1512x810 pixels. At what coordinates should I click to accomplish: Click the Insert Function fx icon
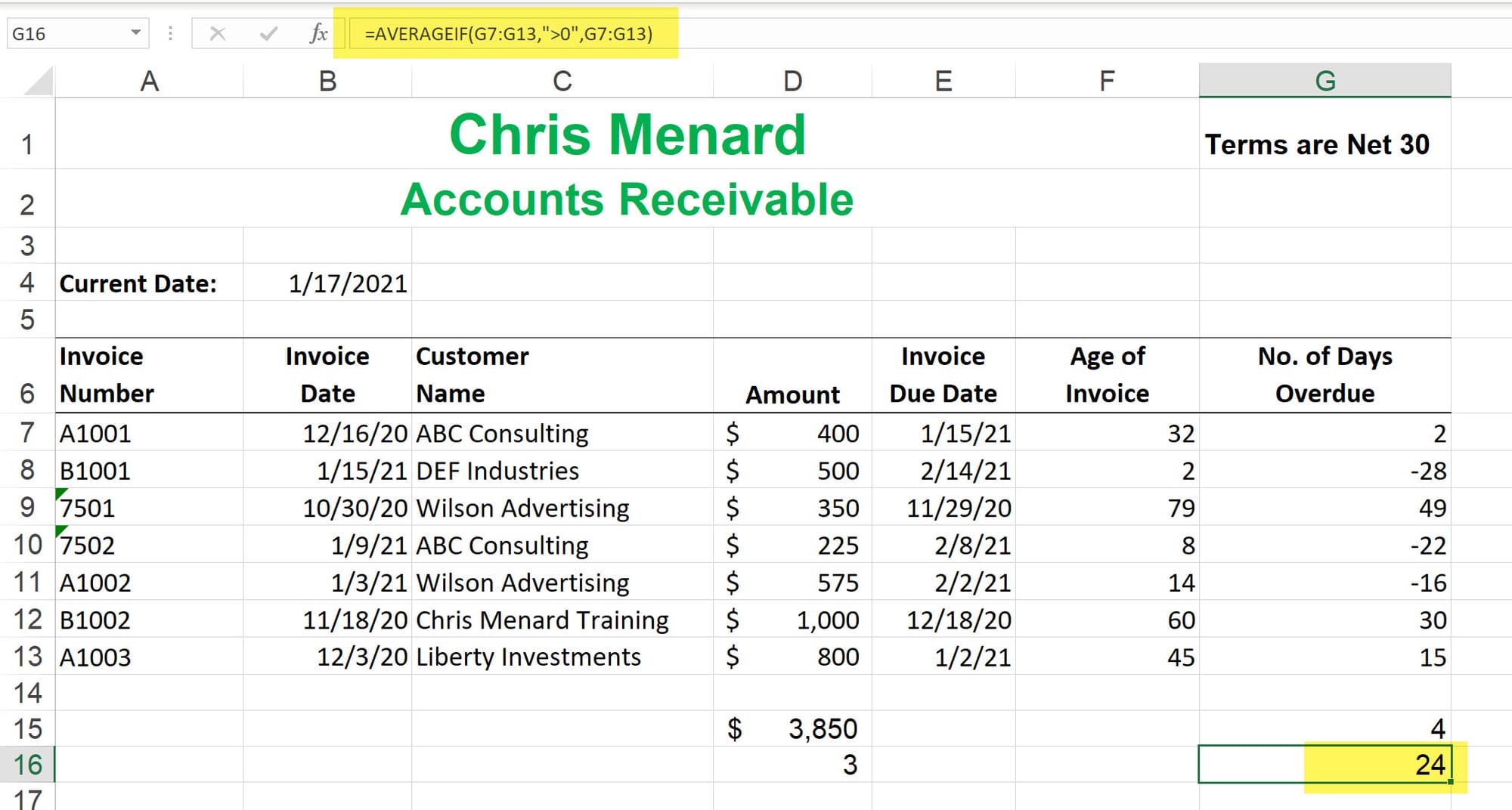pyautogui.click(x=319, y=33)
